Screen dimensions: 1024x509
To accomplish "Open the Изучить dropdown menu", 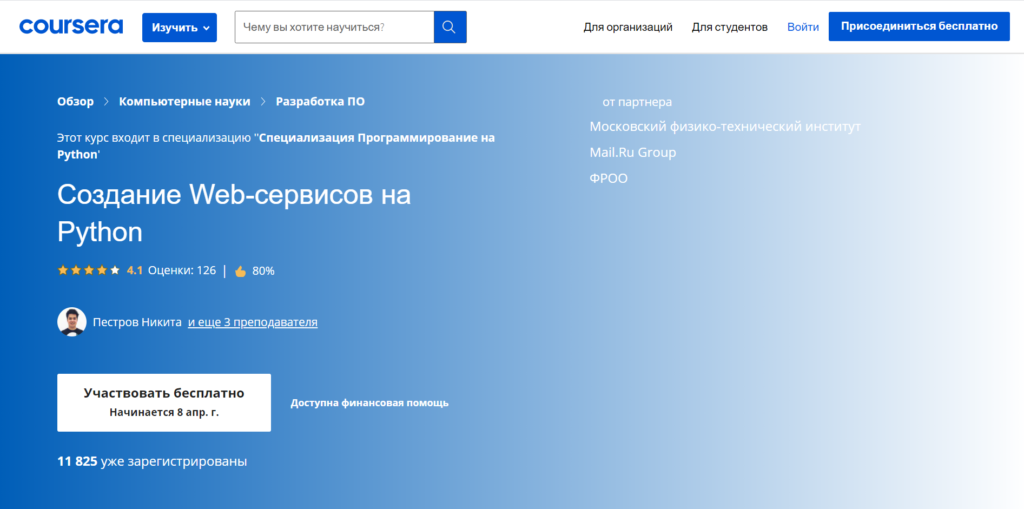I will click(179, 27).
